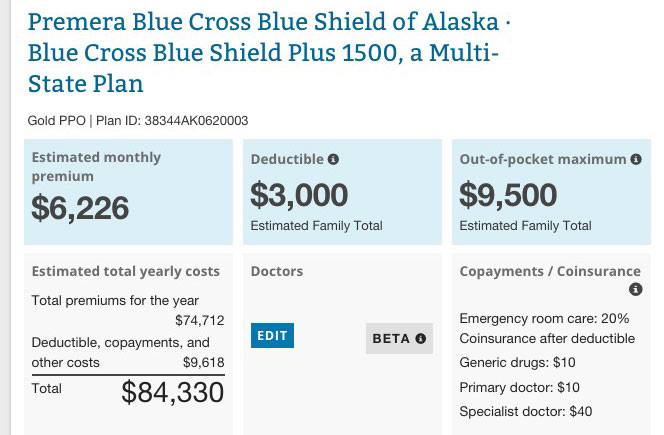The width and height of the screenshot is (664, 435).
Task: Click the info icon inside BETA badge
Action: (x=421, y=339)
